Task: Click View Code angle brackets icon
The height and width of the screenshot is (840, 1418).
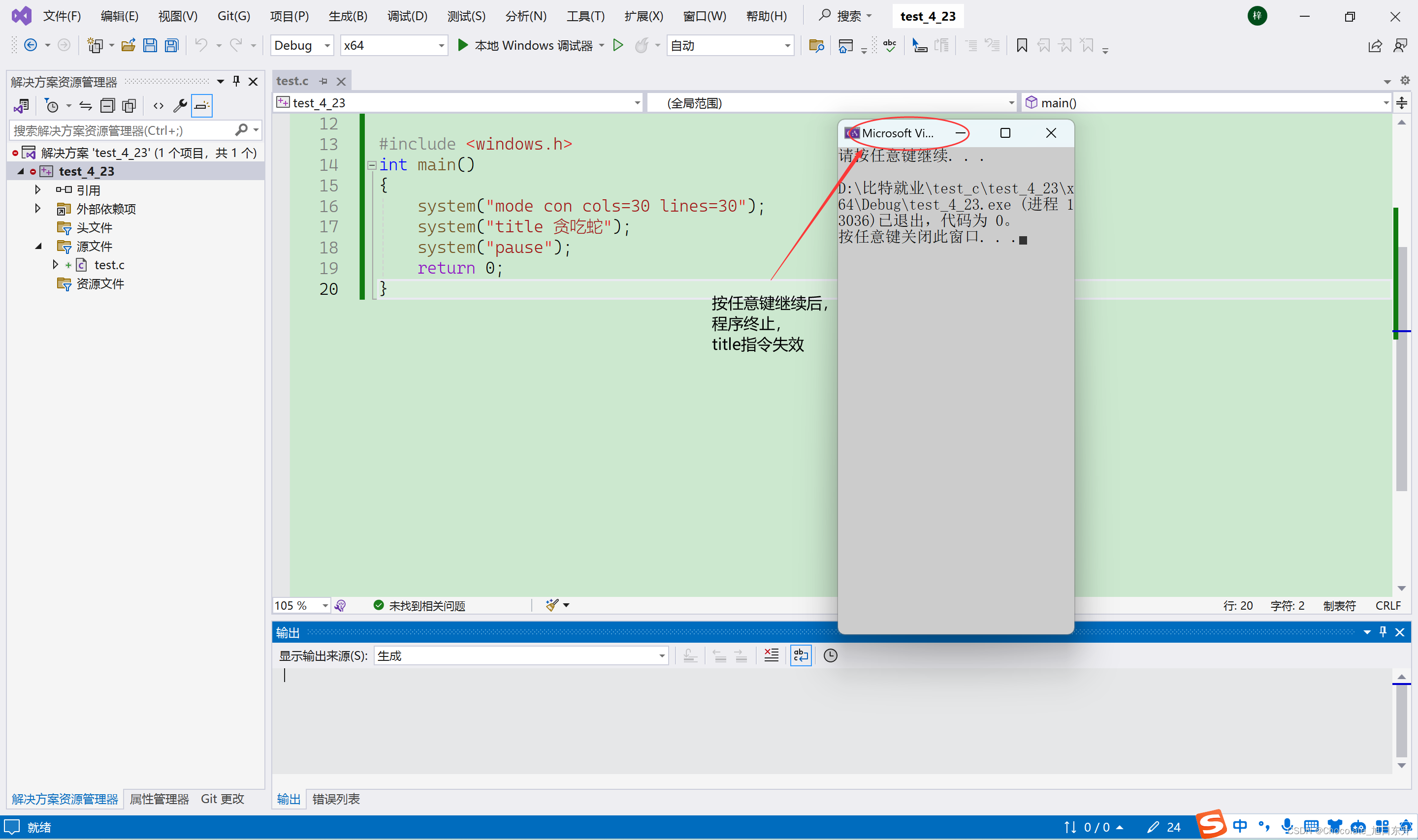Action: tap(159, 106)
